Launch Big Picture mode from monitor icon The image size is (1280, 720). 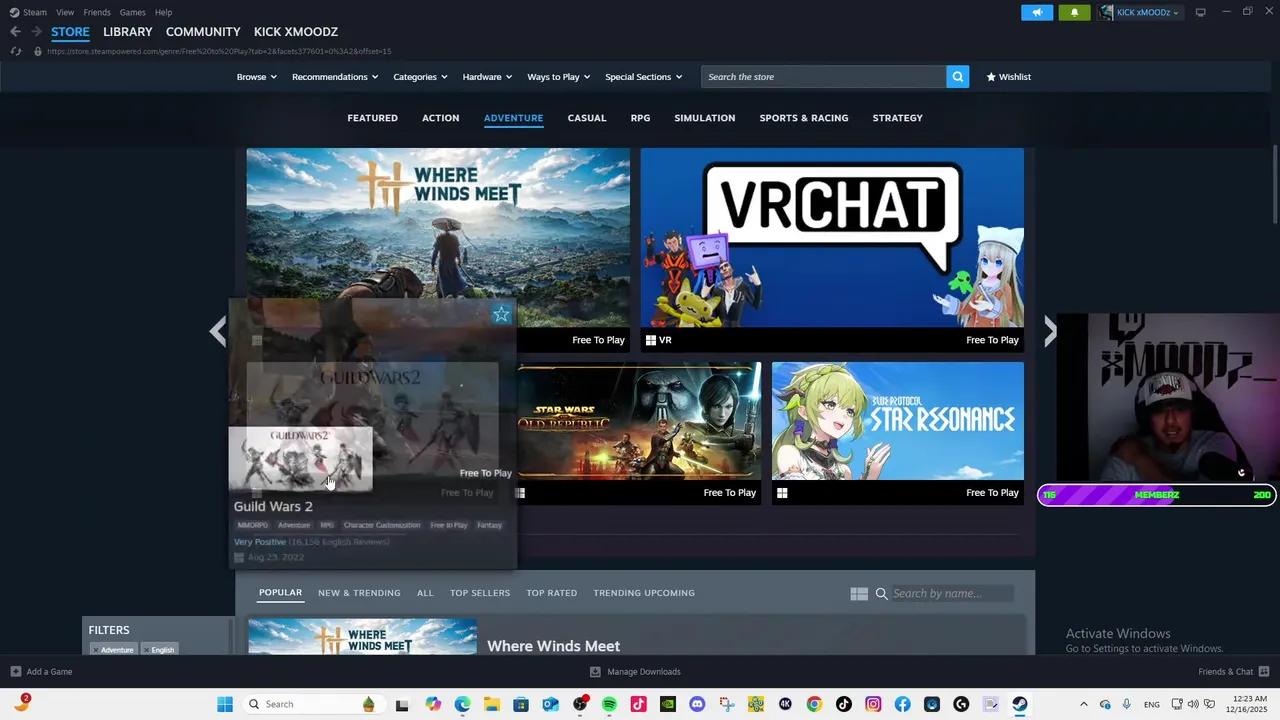point(1200,12)
